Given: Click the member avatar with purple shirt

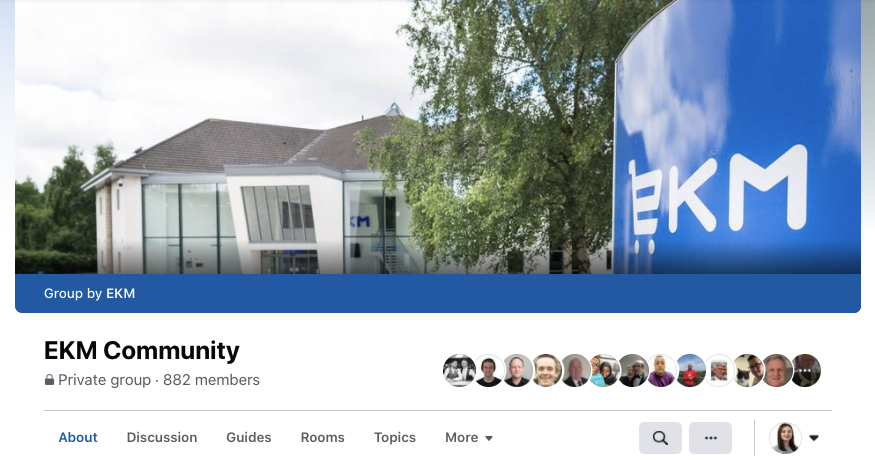Looking at the screenshot, I should pyautogui.click(x=661, y=371).
